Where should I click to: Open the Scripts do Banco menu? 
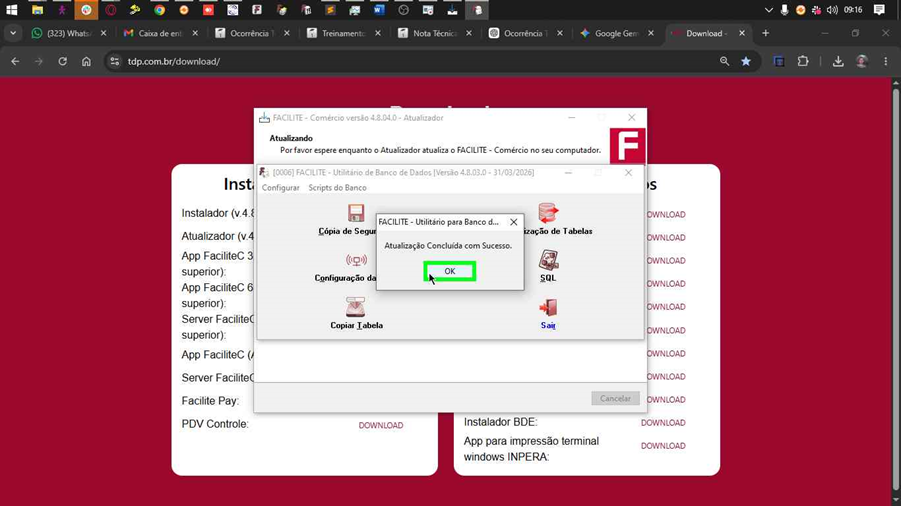tap(337, 188)
